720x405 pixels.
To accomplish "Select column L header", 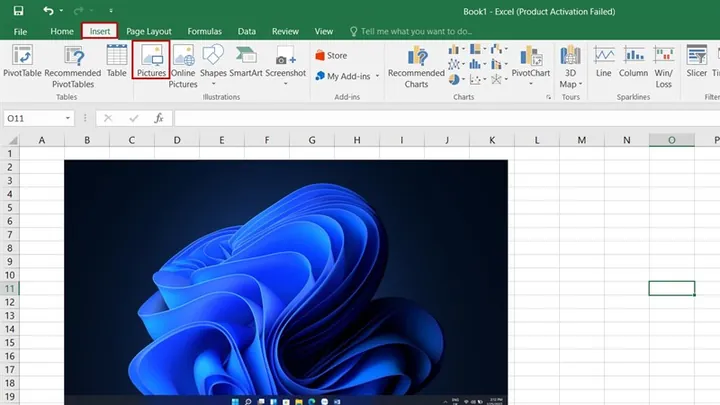I will point(537,140).
